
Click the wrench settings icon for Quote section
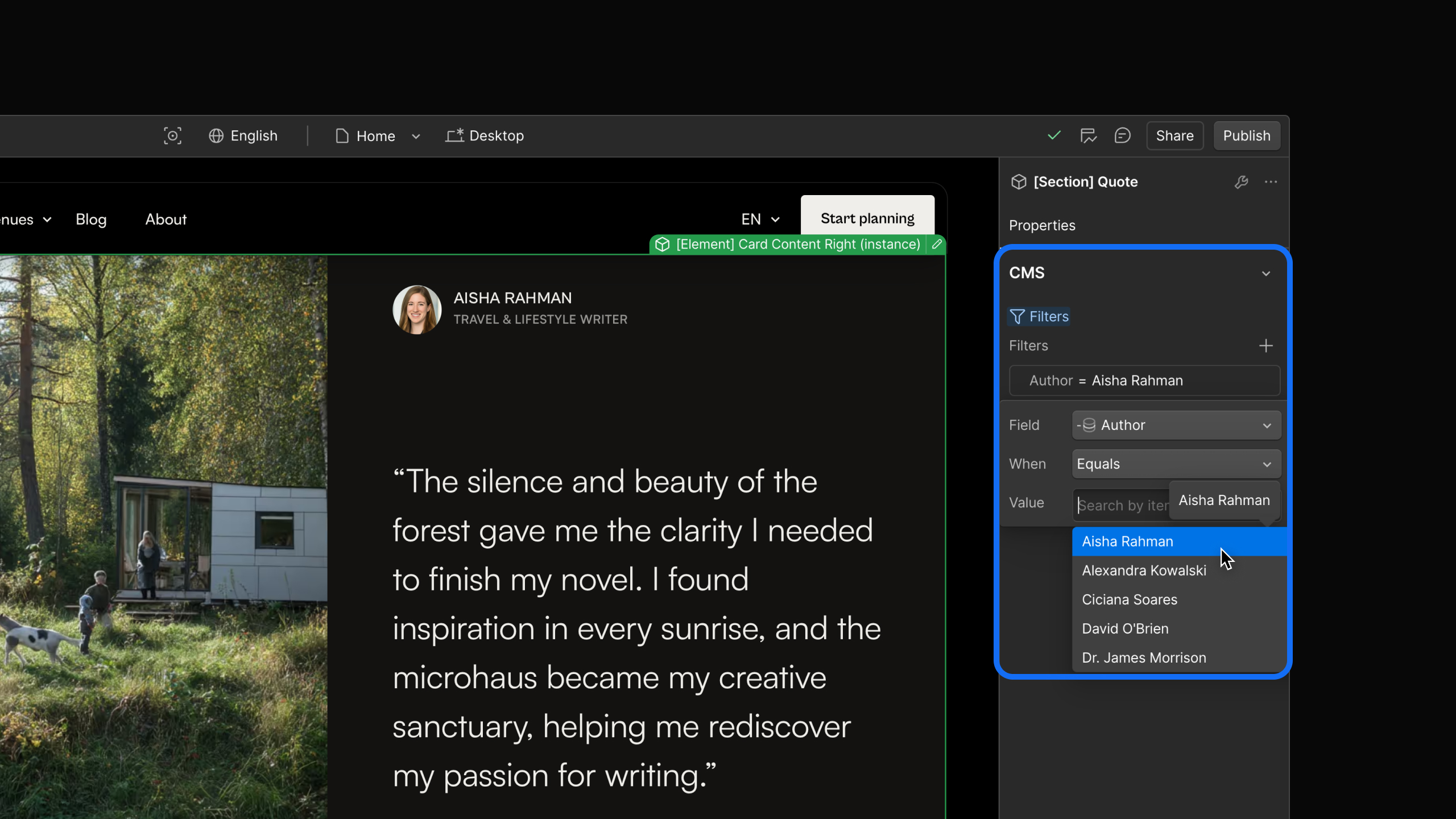[1241, 182]
